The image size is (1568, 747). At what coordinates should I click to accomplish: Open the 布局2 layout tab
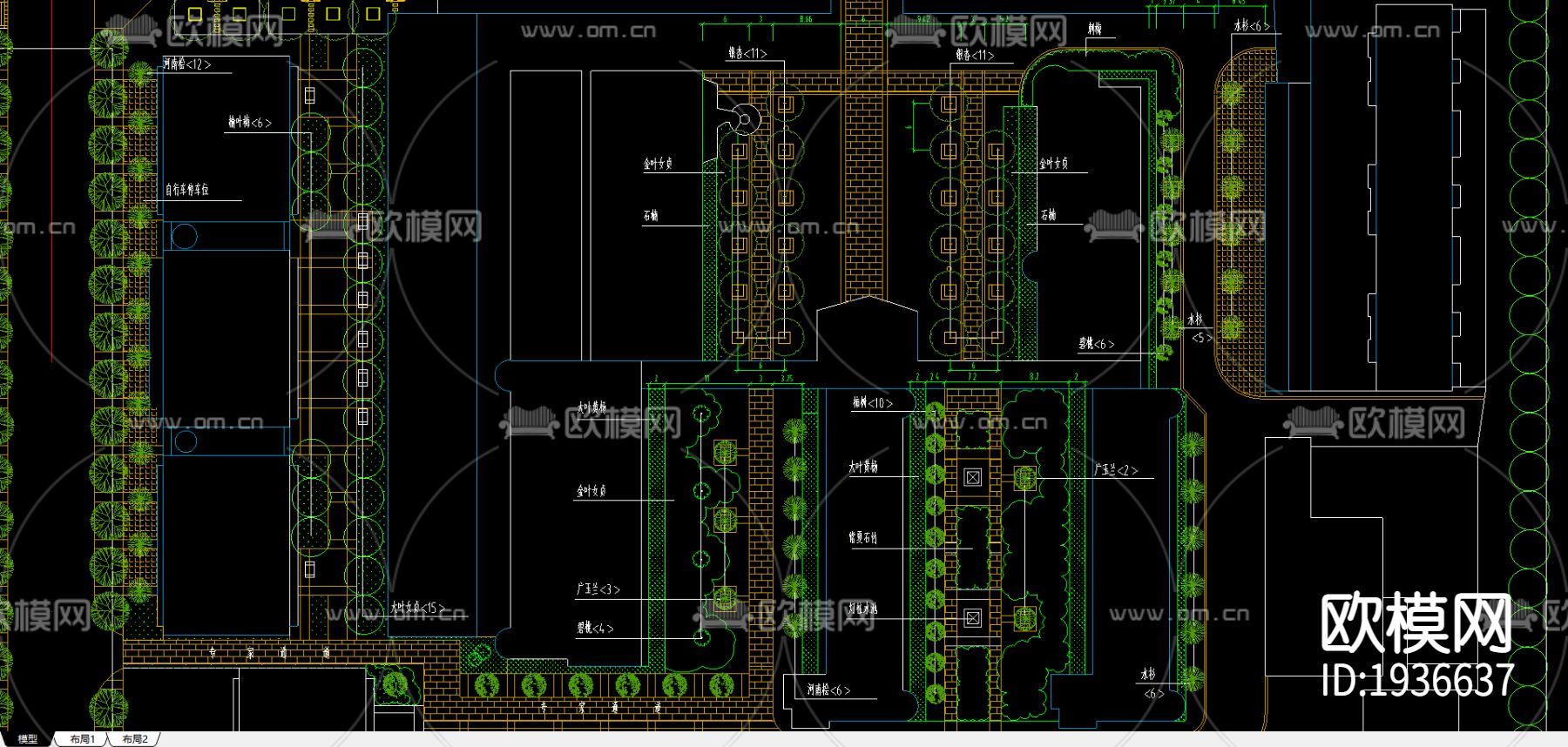135,739
